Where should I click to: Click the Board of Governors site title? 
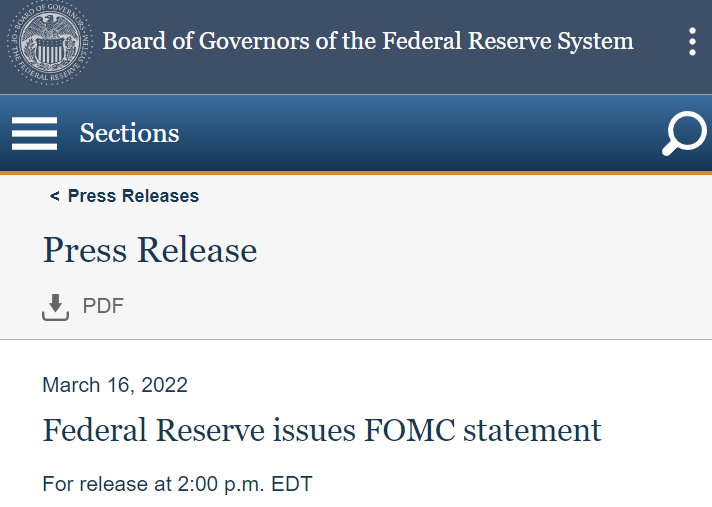[x=368, y=42]
